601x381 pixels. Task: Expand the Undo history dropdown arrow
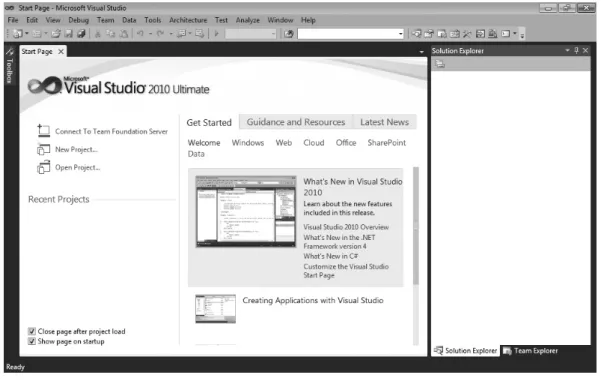(x=150, y=34)
